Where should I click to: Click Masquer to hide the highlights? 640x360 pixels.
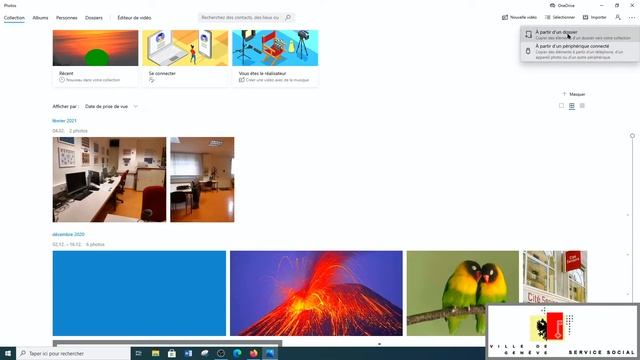pos(573,94)
